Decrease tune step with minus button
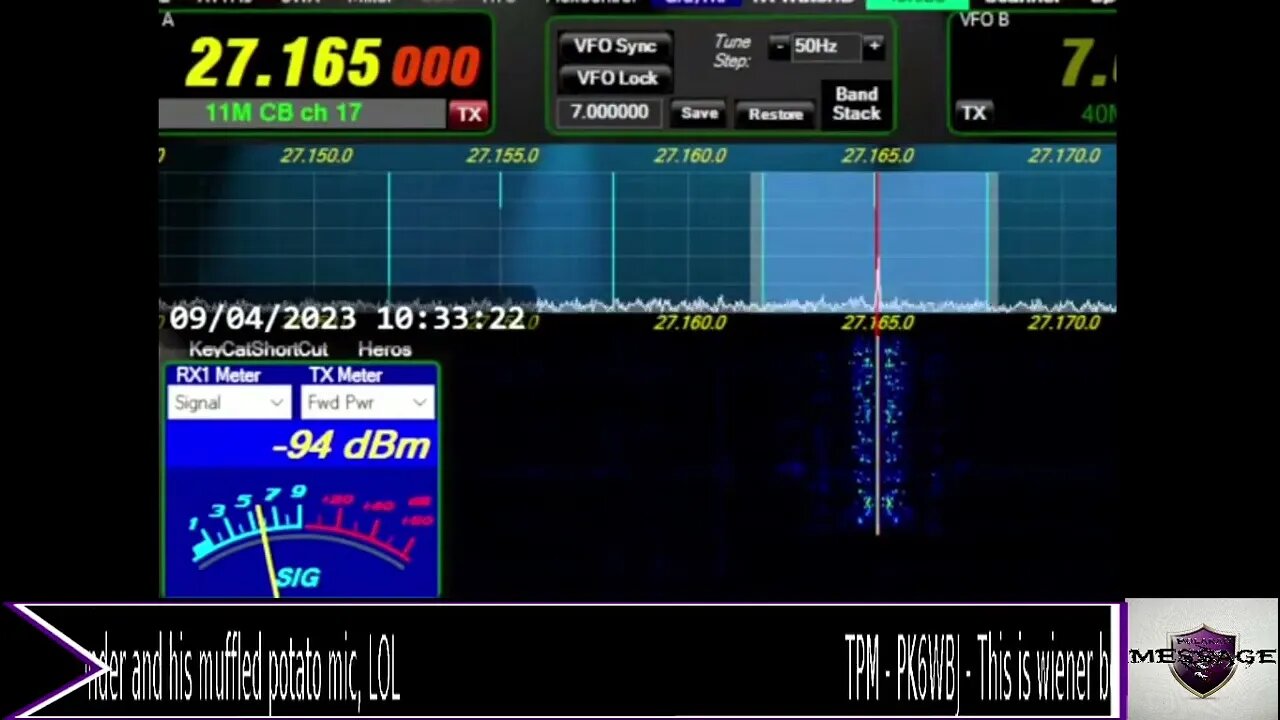 pos(779,46)
